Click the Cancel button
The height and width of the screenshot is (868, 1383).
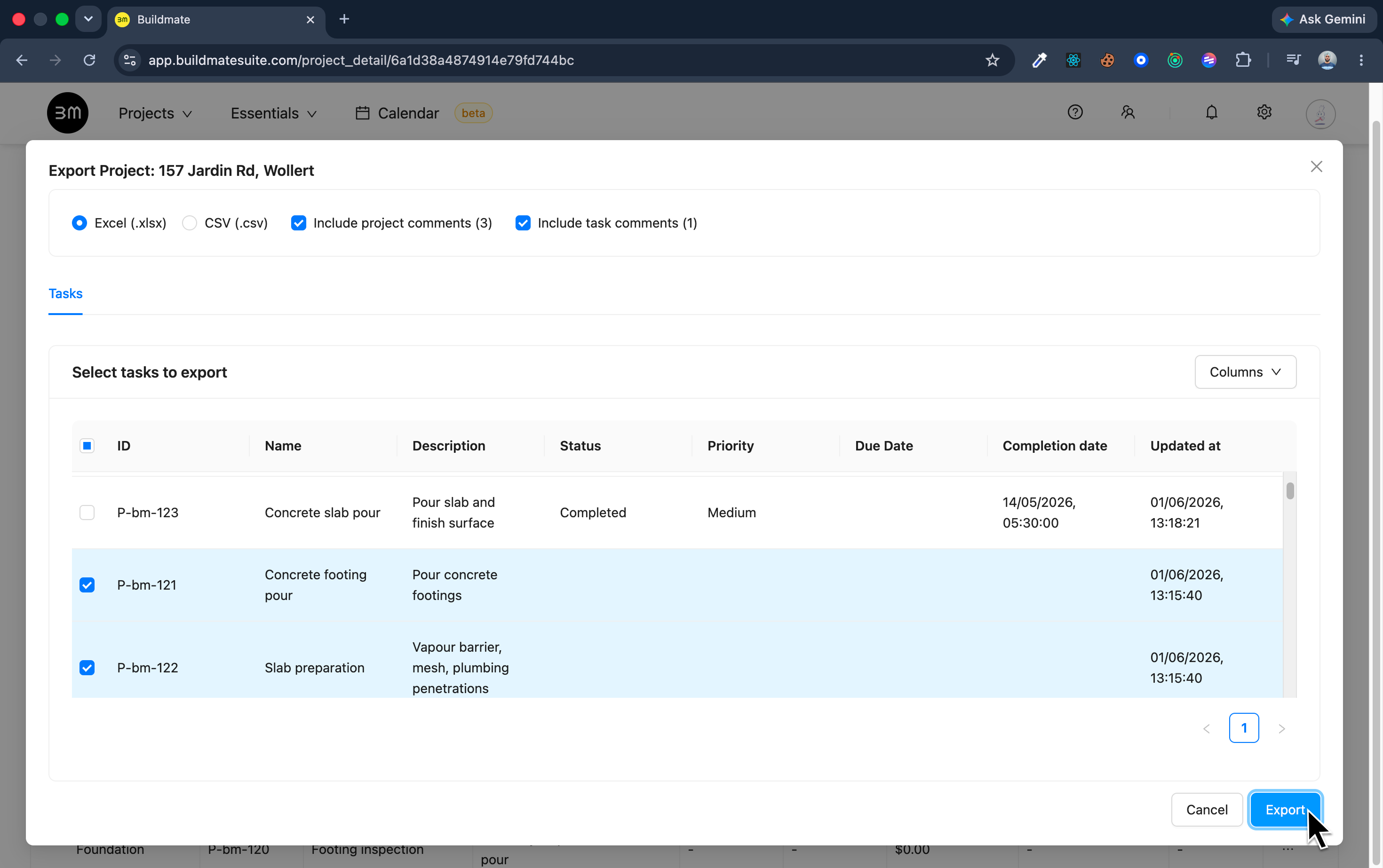click(1207, 809)
